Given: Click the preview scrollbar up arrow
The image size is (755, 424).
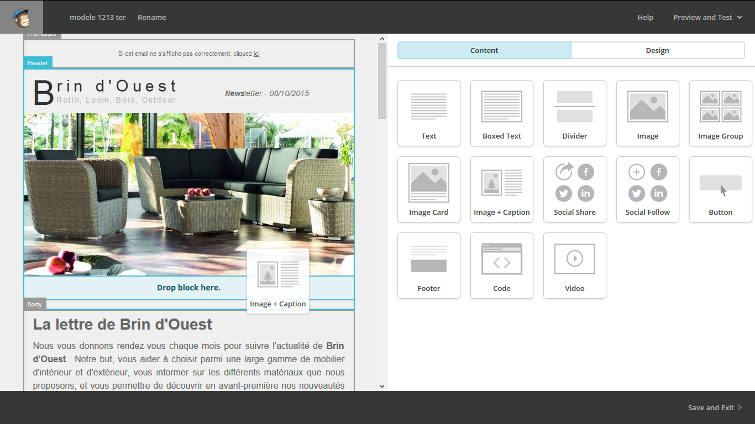Looking at the screenshot, I should tap(382, 39).
